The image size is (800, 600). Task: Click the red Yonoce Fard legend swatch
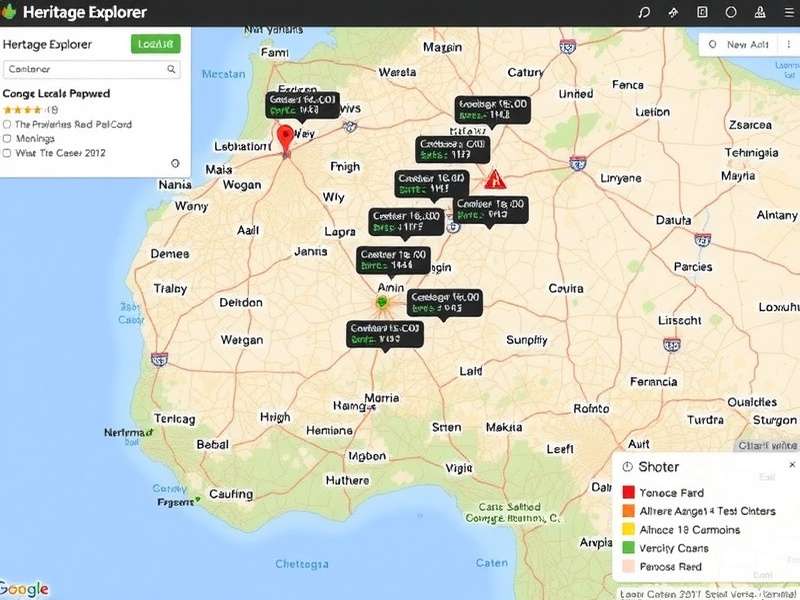click(x=628, y=493)
